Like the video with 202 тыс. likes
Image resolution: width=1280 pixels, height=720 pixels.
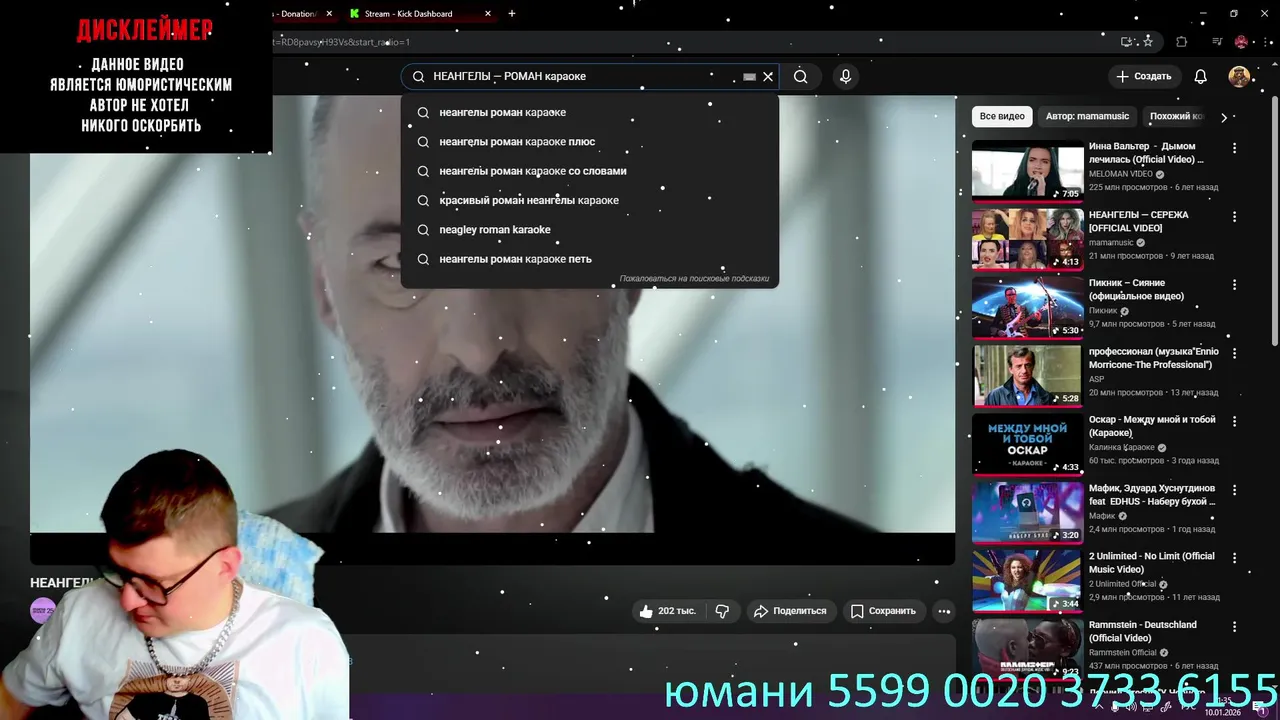point(668,611)
